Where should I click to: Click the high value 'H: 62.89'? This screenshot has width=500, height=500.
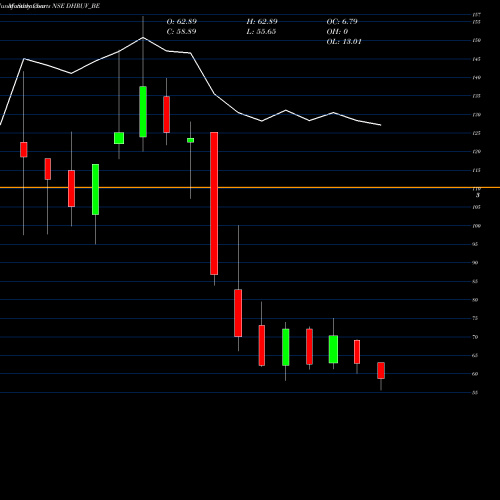tap(262, 22)
